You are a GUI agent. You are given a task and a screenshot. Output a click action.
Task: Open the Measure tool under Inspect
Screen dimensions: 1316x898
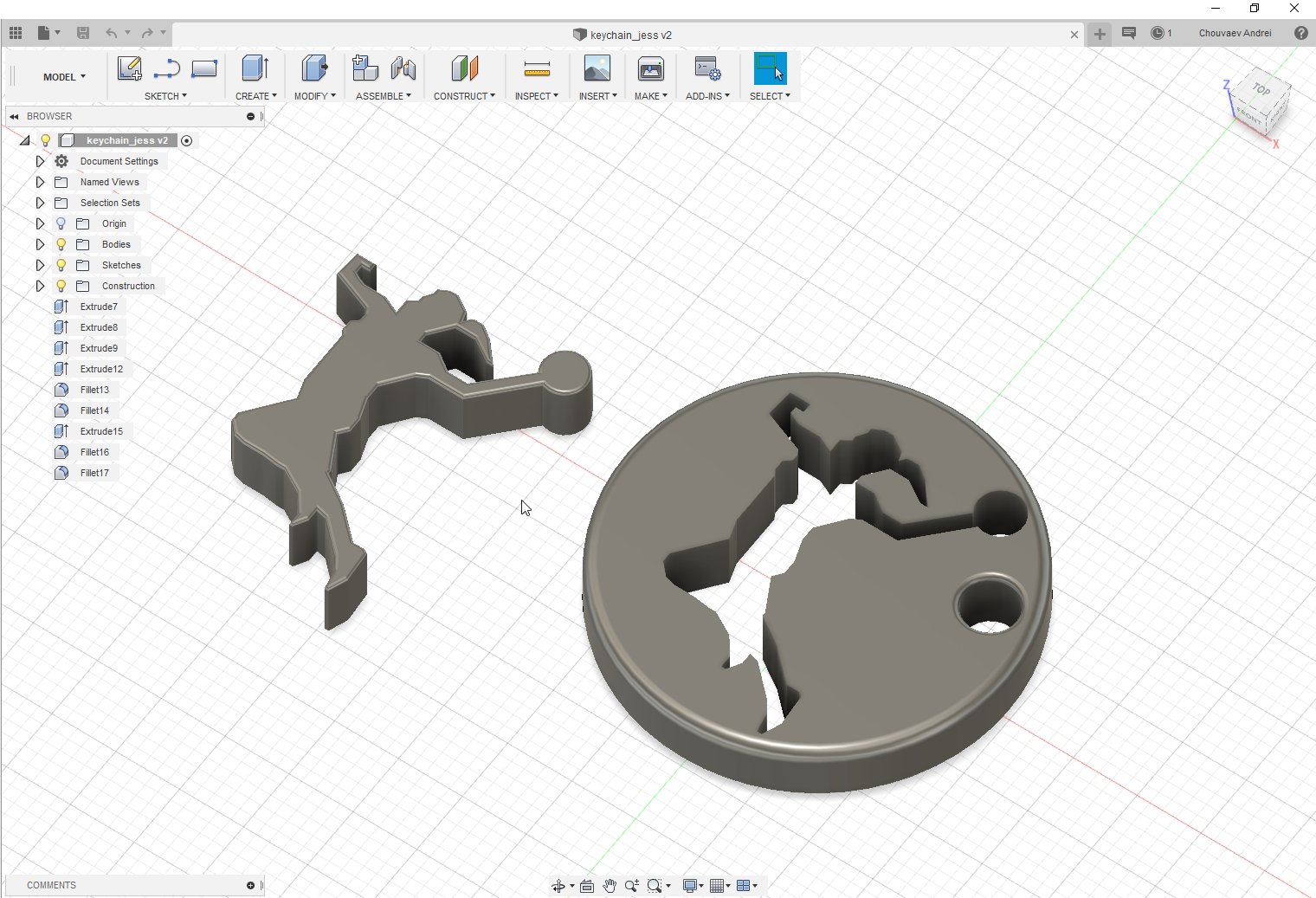537,68
